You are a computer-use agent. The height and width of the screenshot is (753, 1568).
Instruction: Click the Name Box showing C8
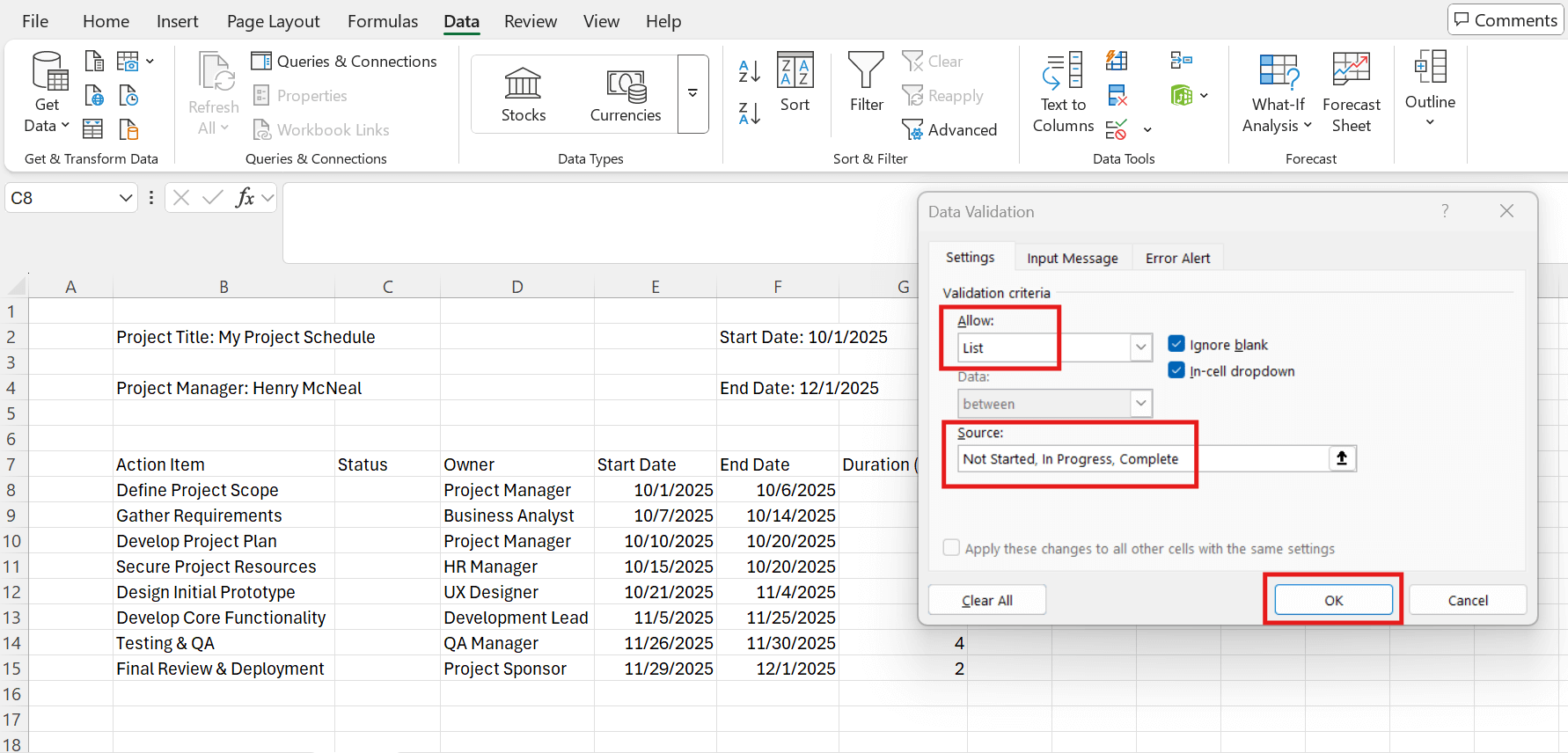pyautogui.click(x=61, y=198)
